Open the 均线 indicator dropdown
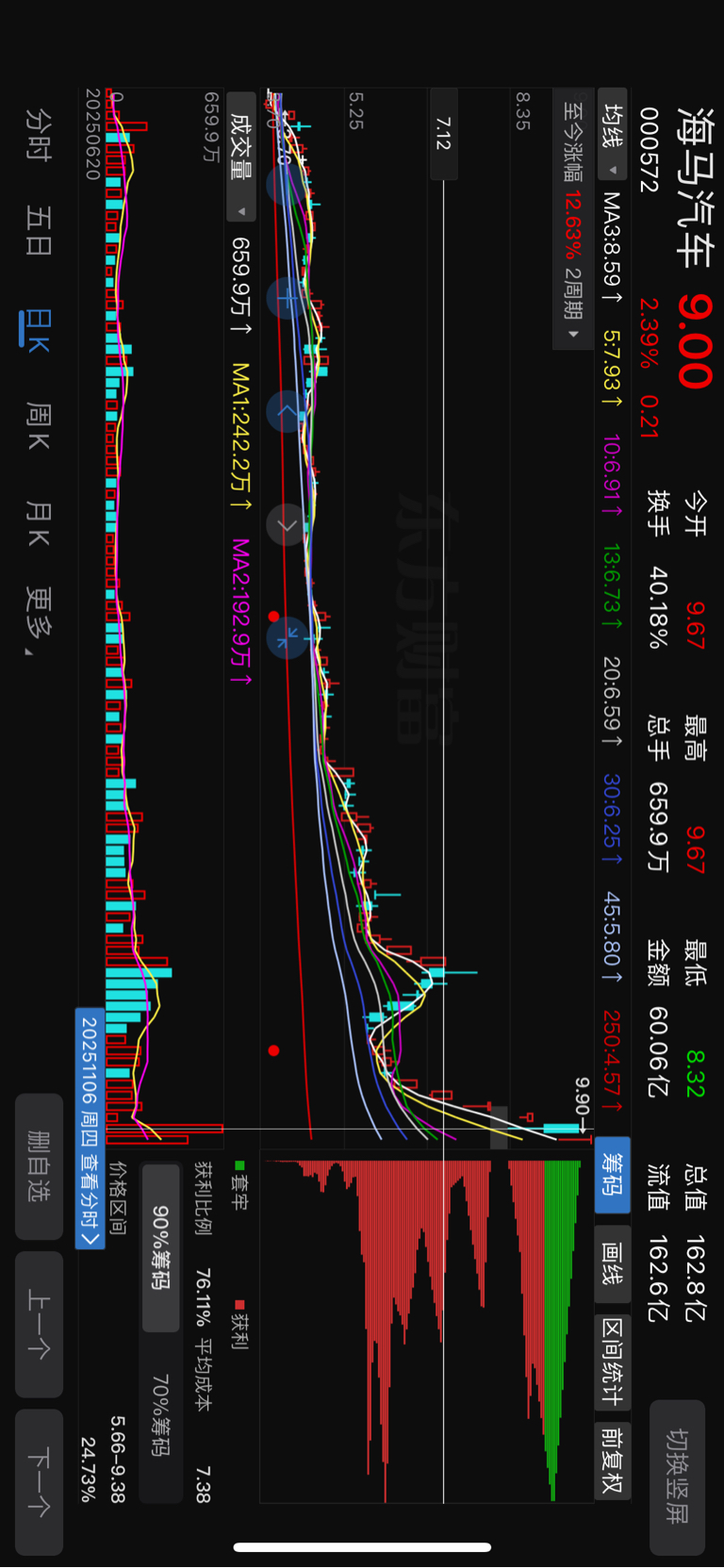 click(x=613, y=135)
